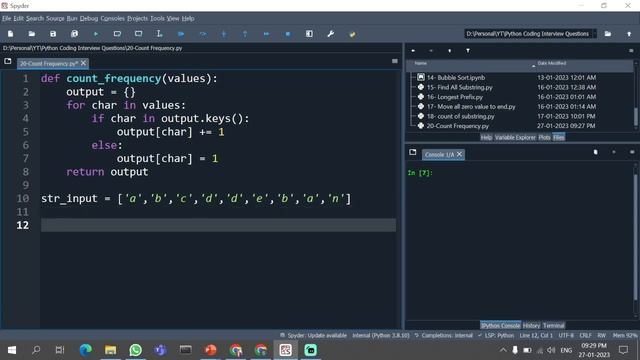
Task: Open the Run menu
Action: [72, 18]
